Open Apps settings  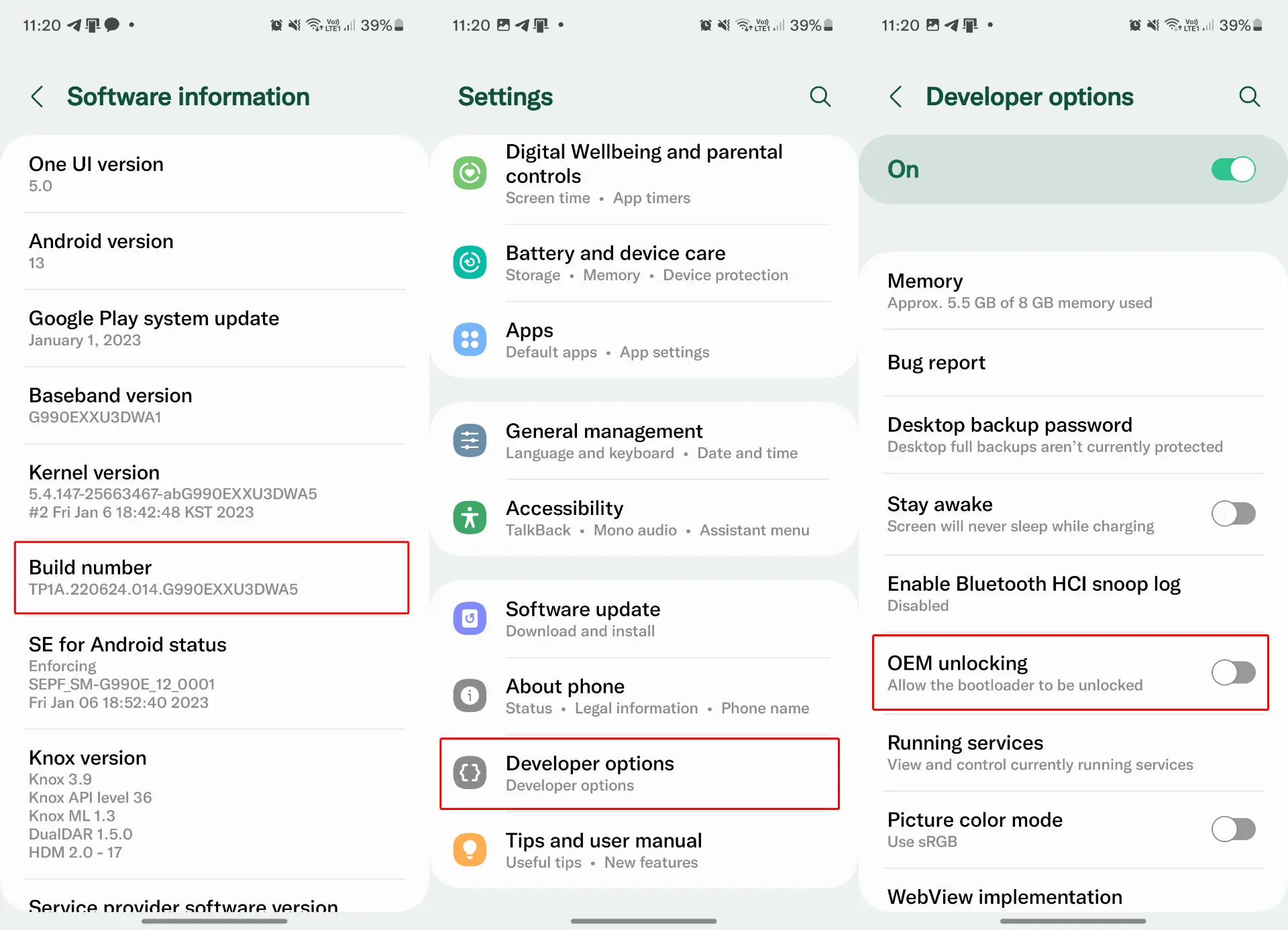643,340
